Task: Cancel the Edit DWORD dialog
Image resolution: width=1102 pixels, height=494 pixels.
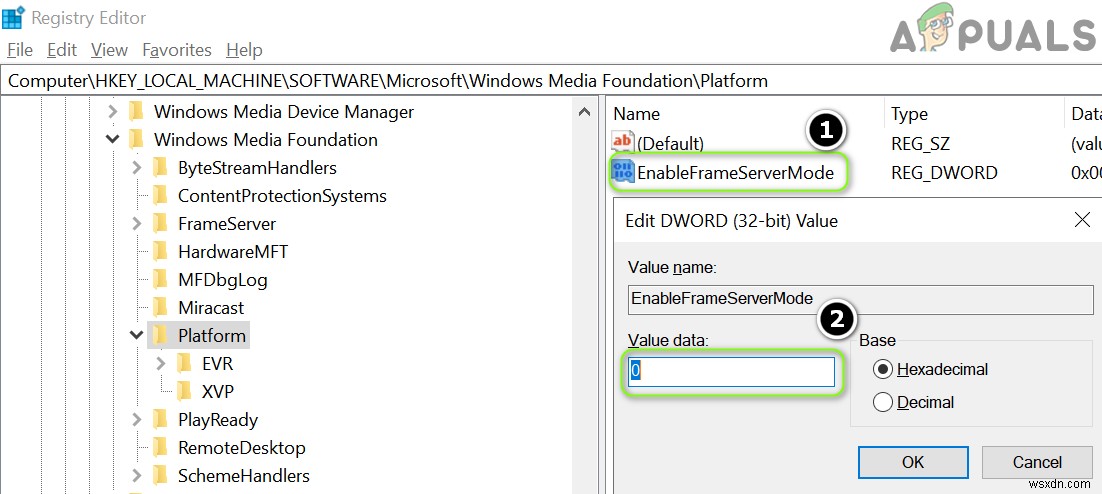Action: pyautogui.click(x=1036, y=462)
